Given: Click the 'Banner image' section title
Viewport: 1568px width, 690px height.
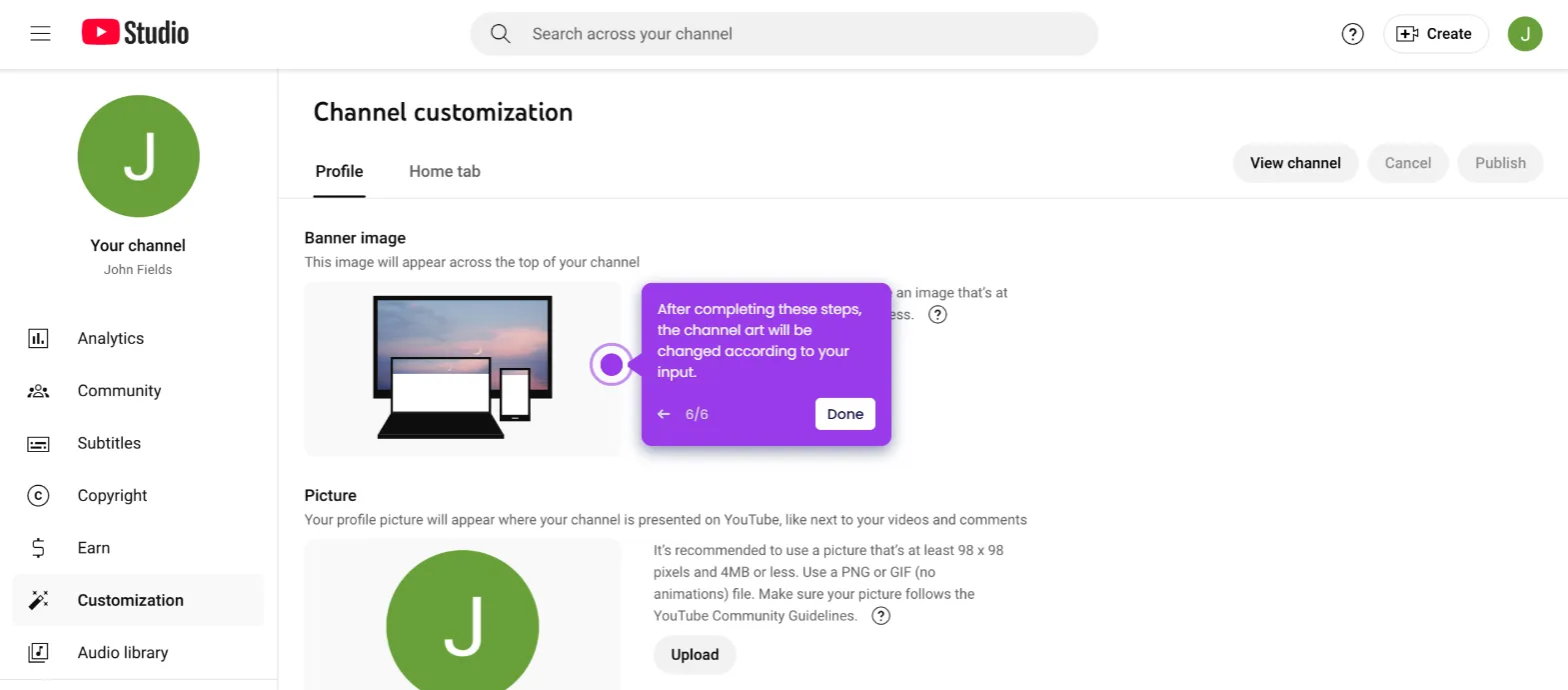Looking at the screenshot, I should (355, 238).
